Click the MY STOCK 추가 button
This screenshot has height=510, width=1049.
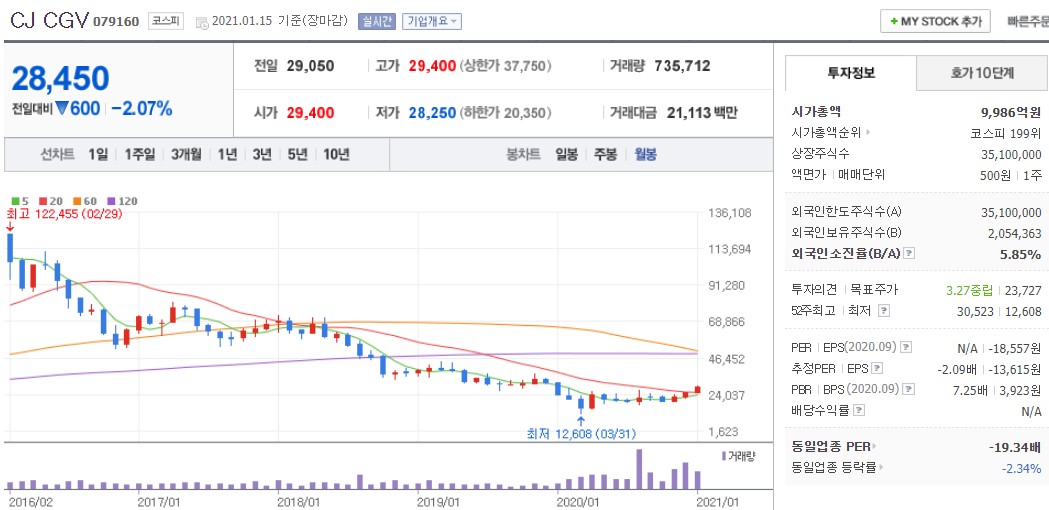point(935,21)
